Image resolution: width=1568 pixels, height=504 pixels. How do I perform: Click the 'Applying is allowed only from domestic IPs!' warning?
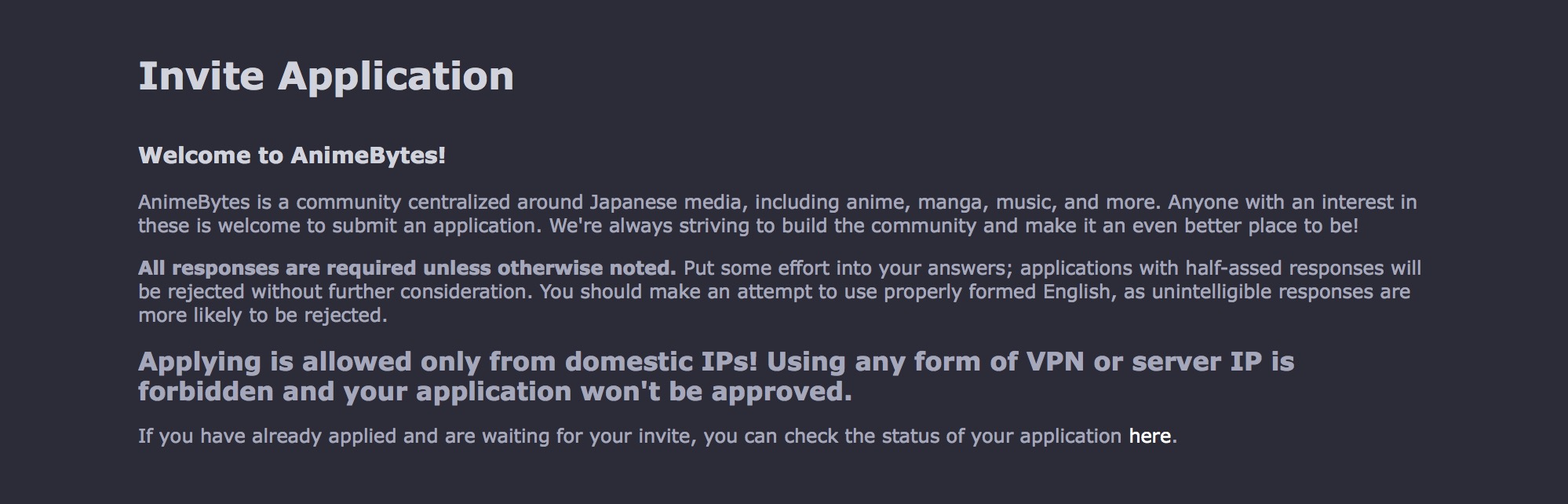448,362
